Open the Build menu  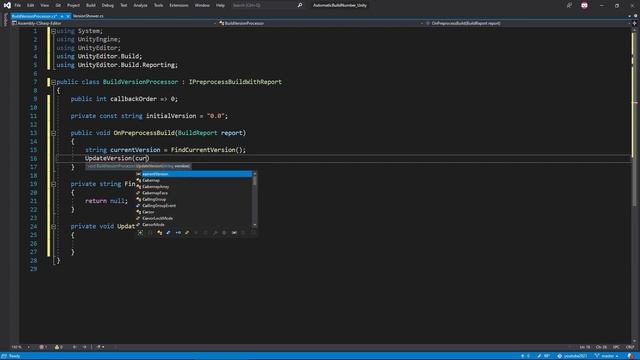[x=91, y=5]
